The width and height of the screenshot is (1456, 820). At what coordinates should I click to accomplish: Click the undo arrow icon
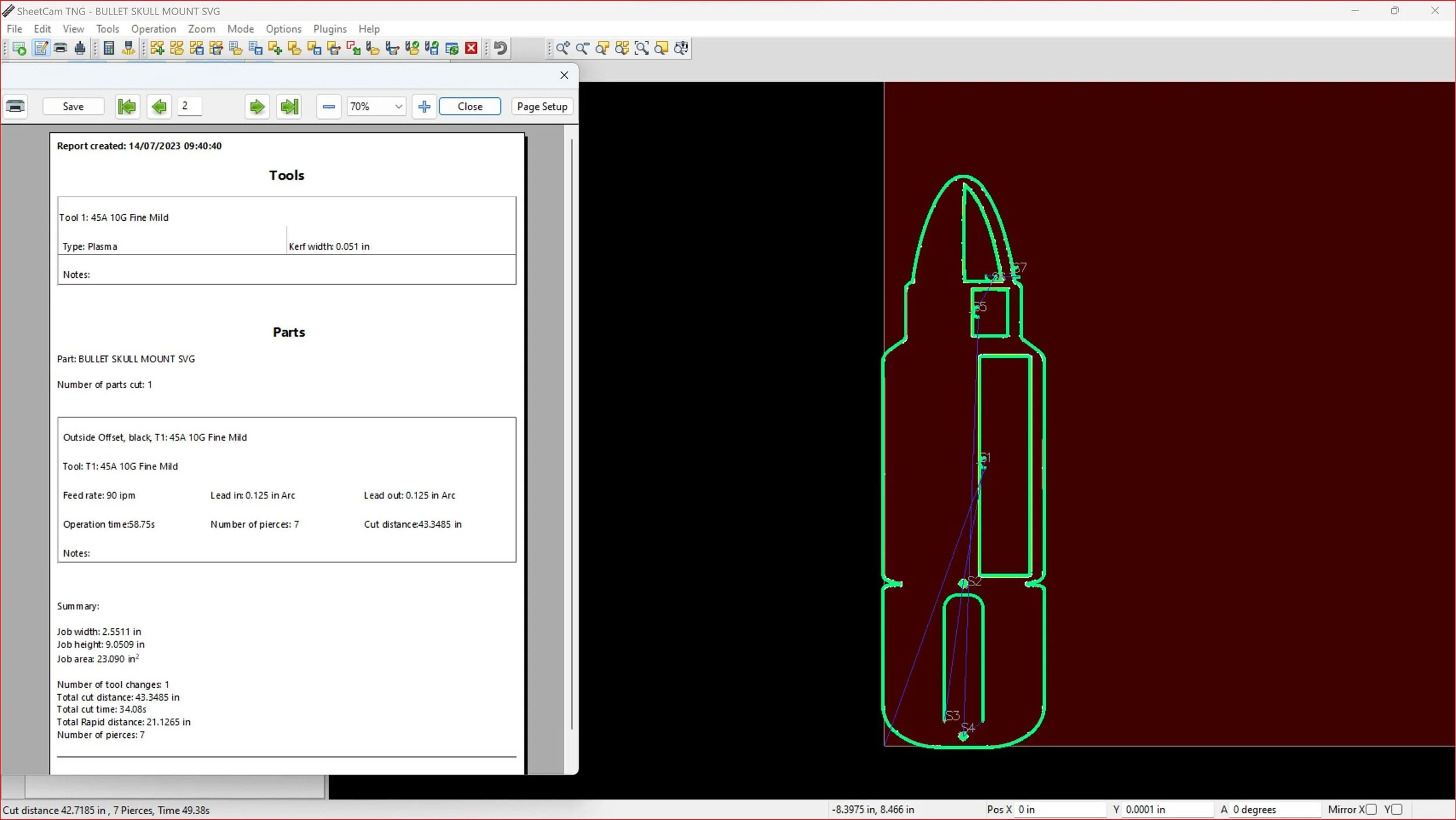500,48
